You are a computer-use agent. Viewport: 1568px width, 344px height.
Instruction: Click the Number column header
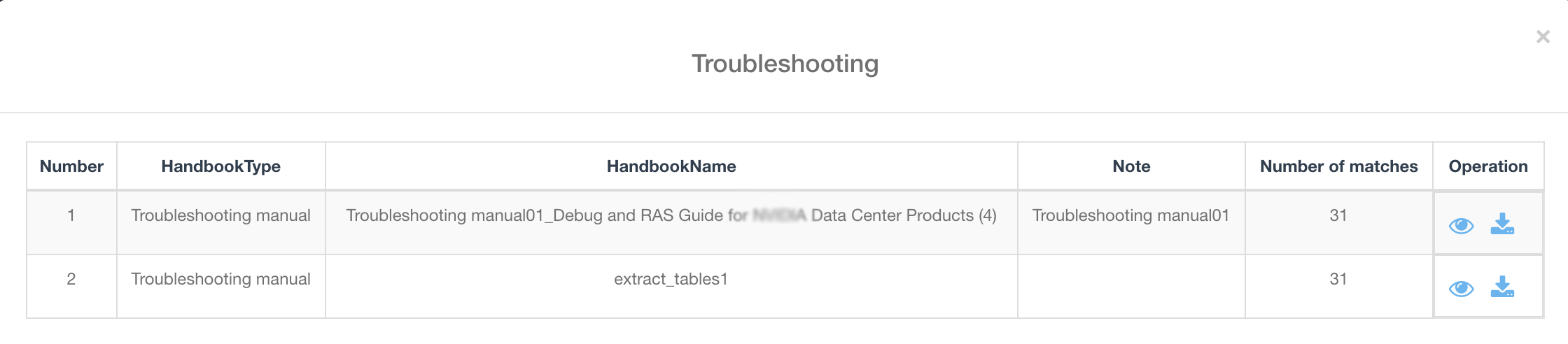(71, 166)
